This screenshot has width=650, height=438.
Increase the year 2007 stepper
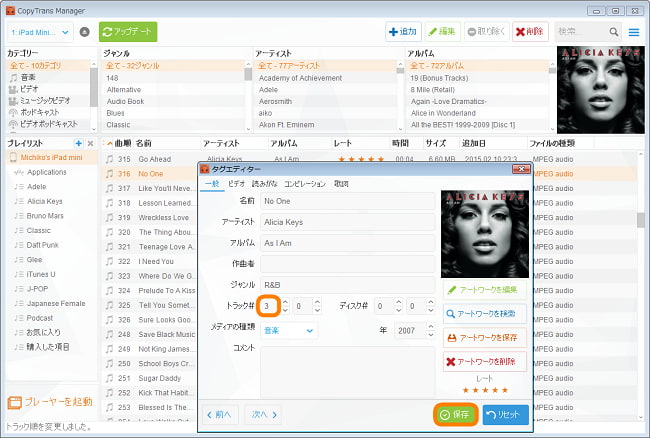[x=431, y=327]
